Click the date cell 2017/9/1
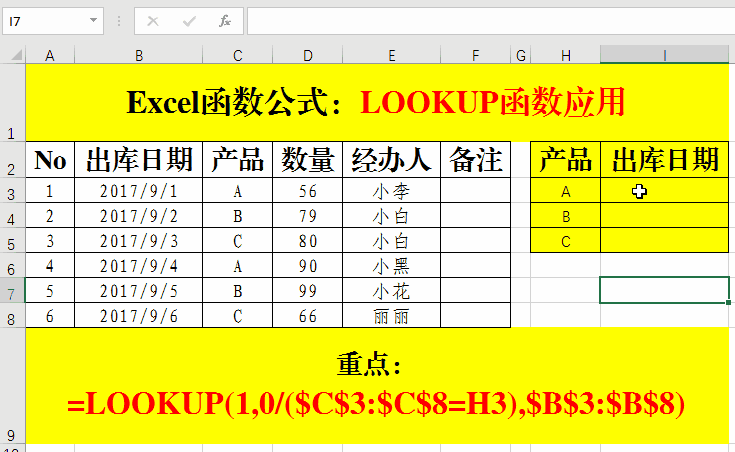Screen dimensions: 735x452 point(139,190)
